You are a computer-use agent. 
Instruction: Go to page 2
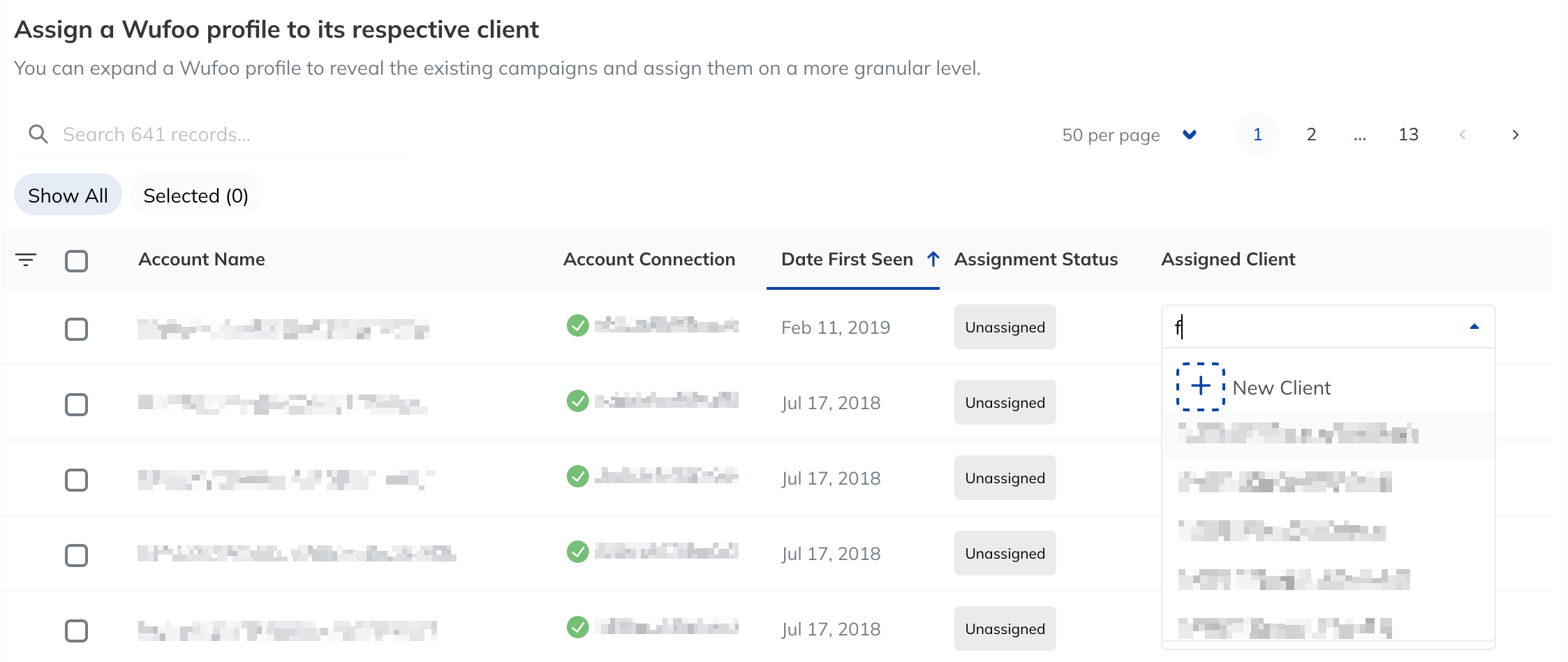click(1311, 134)
